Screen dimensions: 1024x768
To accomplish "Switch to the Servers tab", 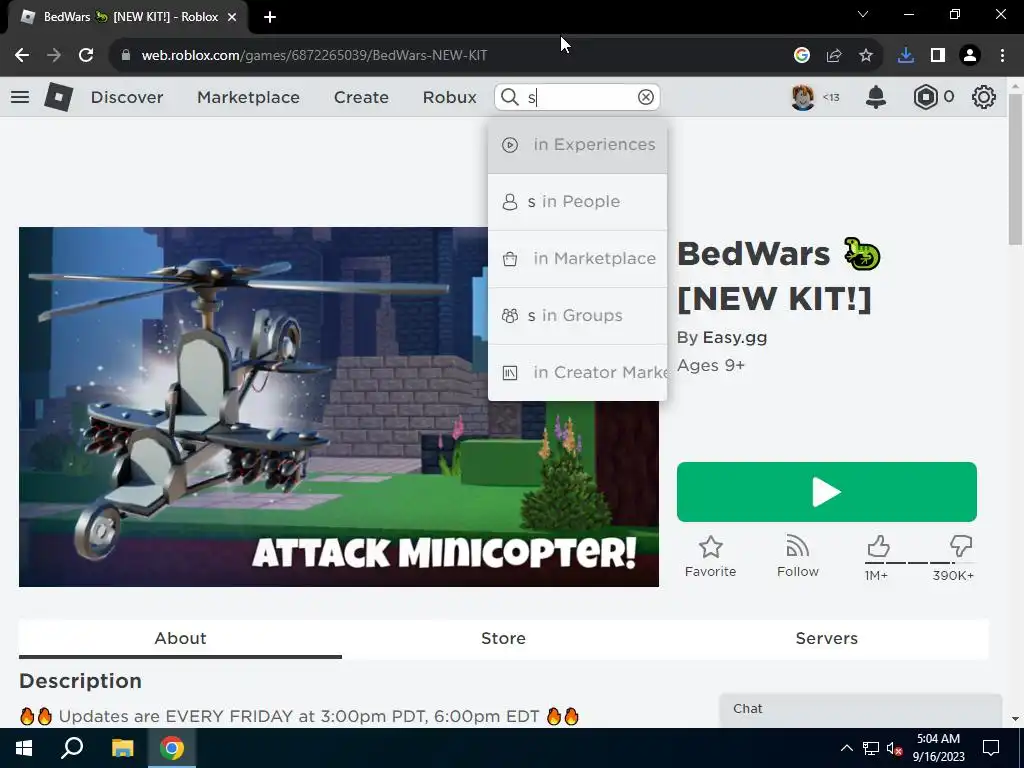I will [x=826, y=639].
